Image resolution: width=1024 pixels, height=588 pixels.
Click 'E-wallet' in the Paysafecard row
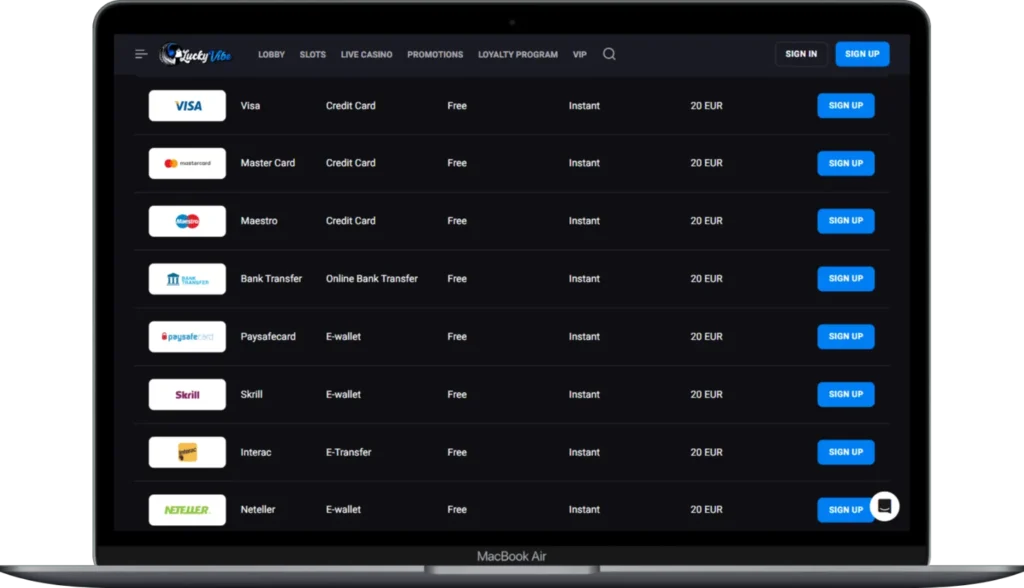tap(343, 336)
